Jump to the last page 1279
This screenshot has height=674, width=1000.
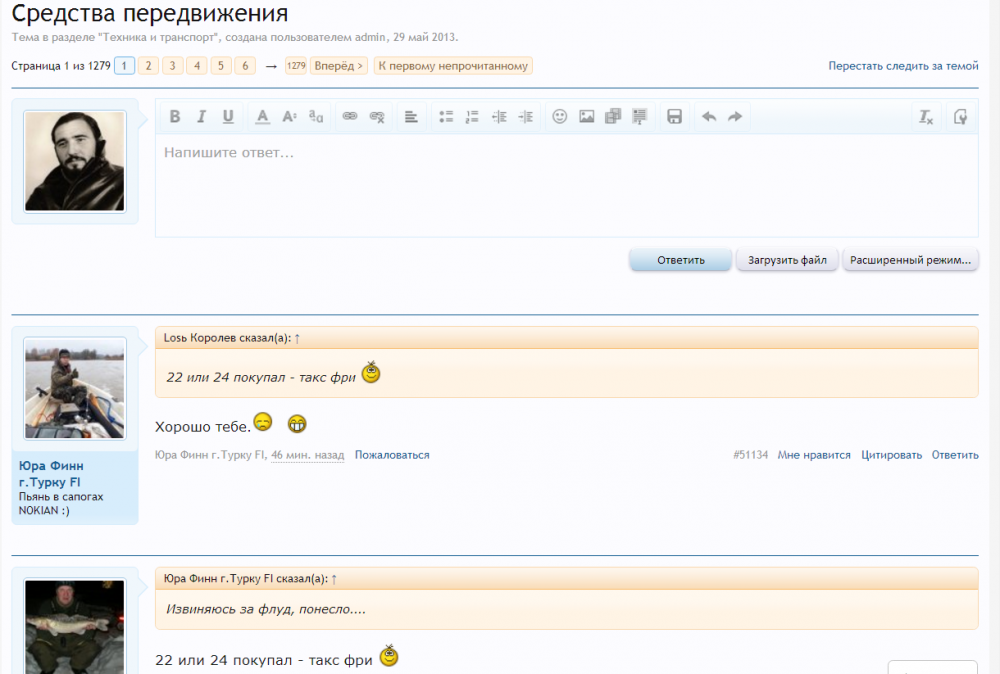pyautogui.click(x=296, y=66)
